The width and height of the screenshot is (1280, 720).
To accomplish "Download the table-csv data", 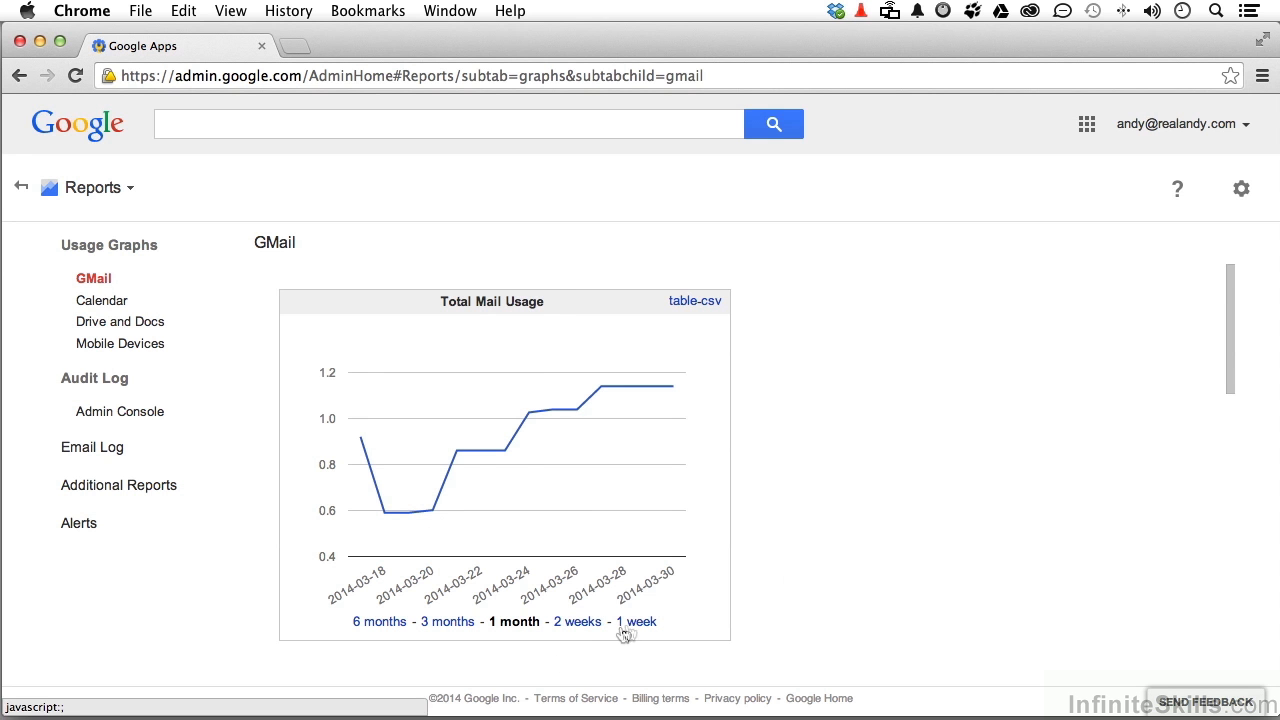I will tap(694, 301).
